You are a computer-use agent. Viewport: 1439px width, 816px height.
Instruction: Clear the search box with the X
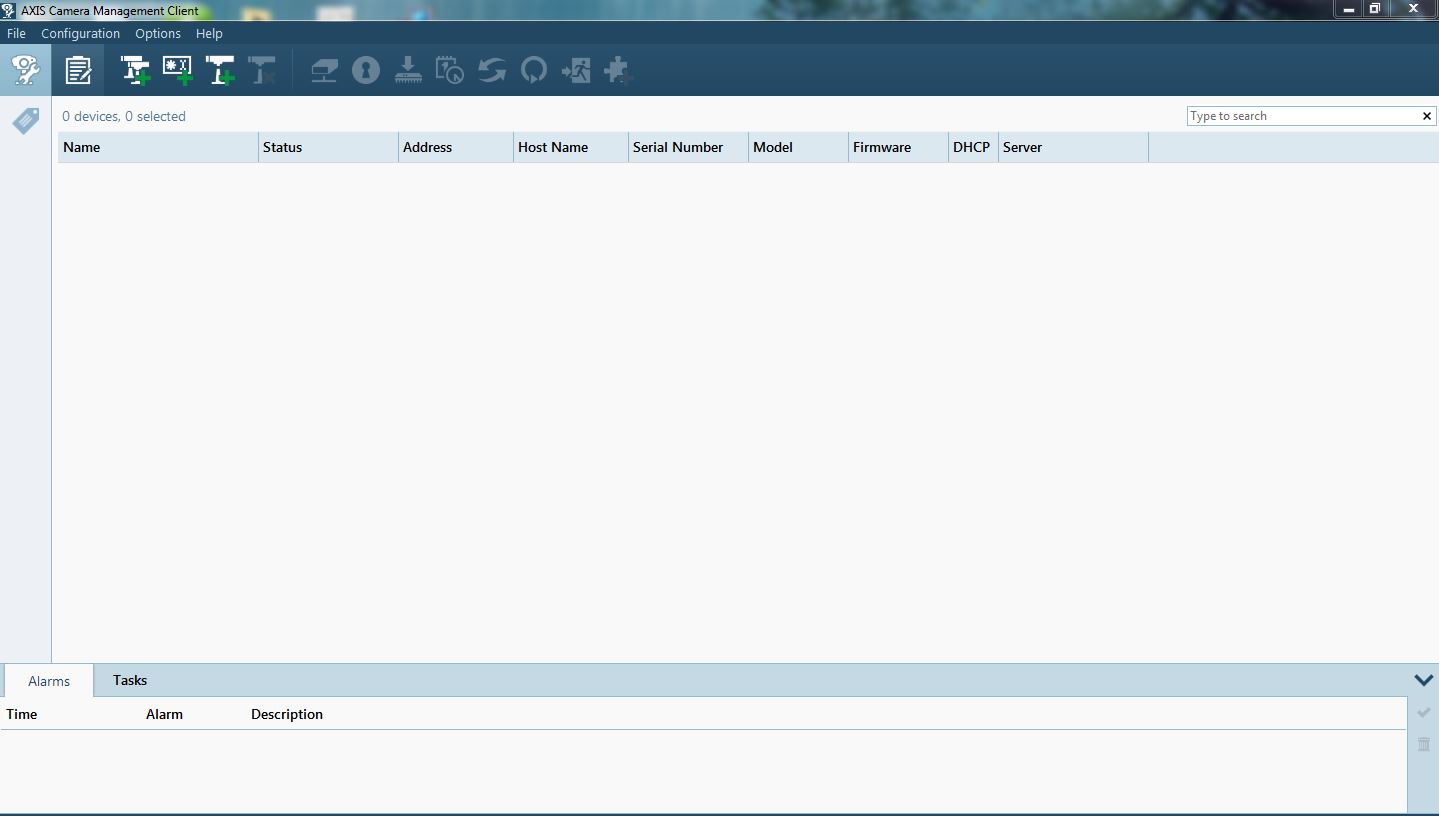(1427, 116)
